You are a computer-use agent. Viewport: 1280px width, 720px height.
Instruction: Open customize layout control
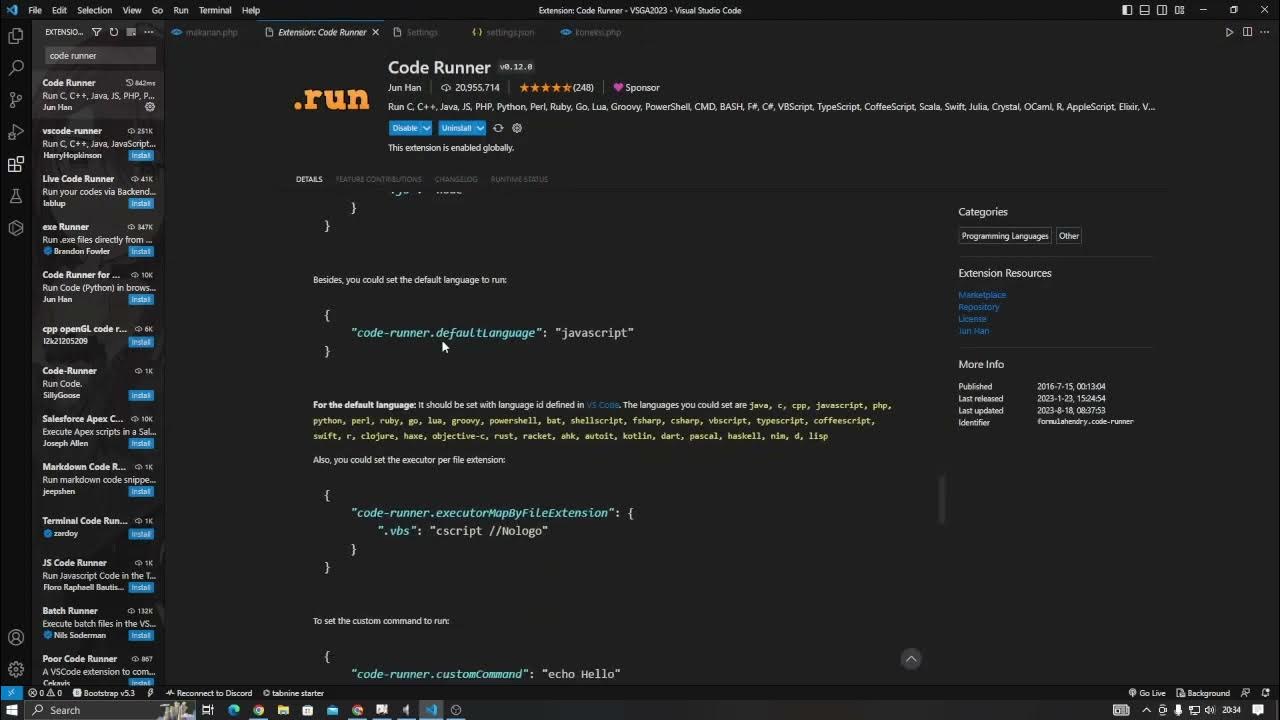coord(1181,10)
